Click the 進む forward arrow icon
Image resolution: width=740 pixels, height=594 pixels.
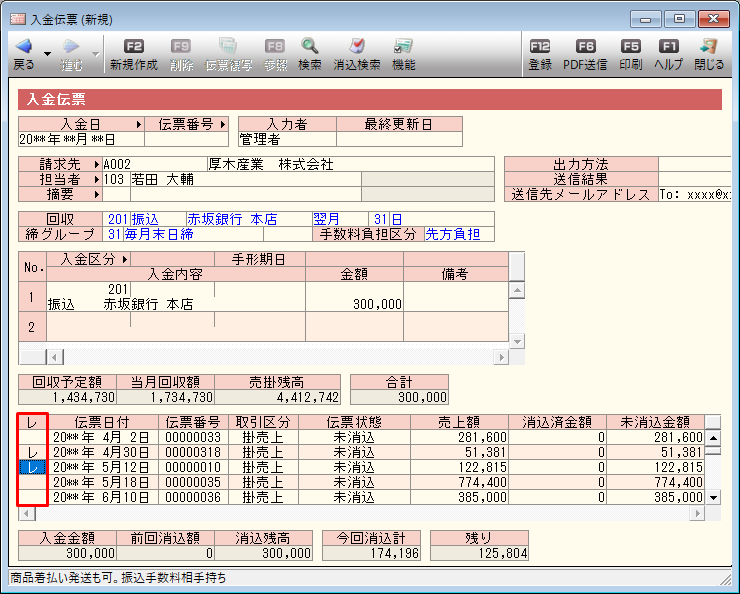click(x=71, y=46)
